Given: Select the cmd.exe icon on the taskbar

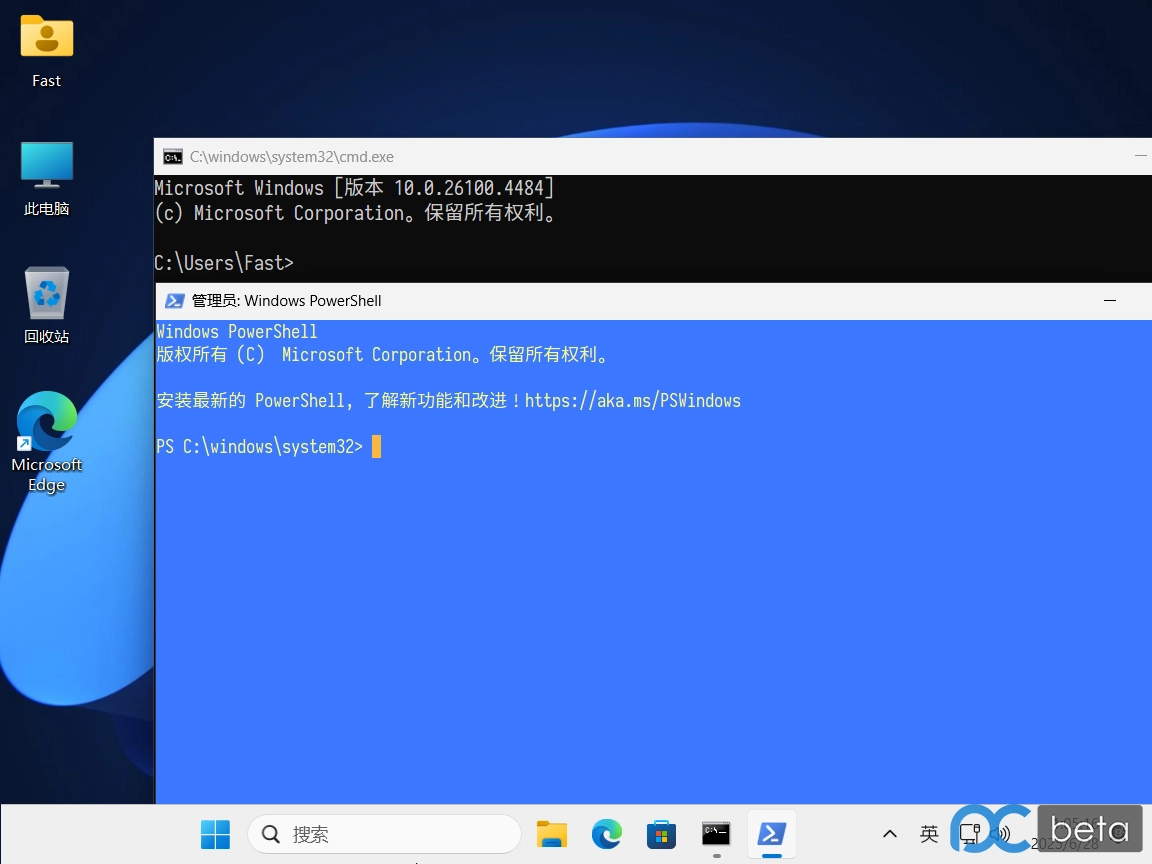Looking at the screenshot, I should tap(716, 834).
